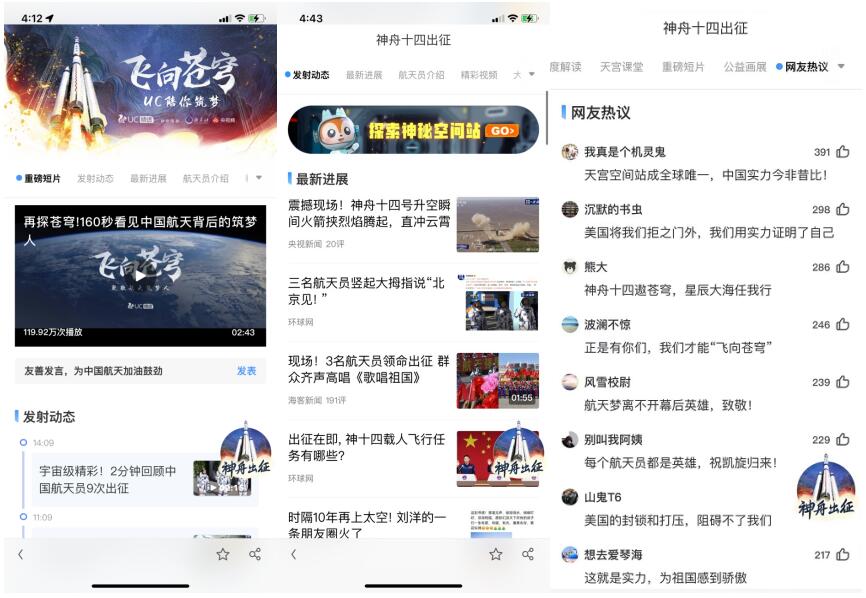Tap the share icon in left screen

pos(255,554)
